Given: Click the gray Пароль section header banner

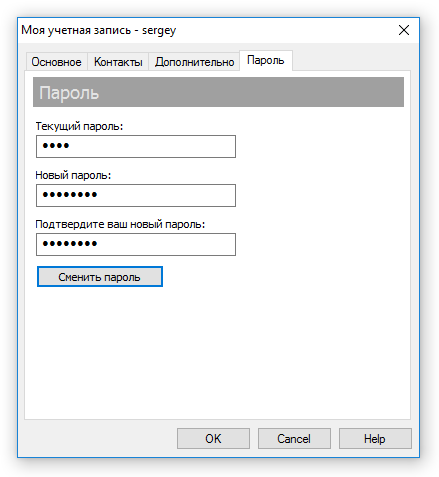Looking at the screenshot, I should click(218, 92).
